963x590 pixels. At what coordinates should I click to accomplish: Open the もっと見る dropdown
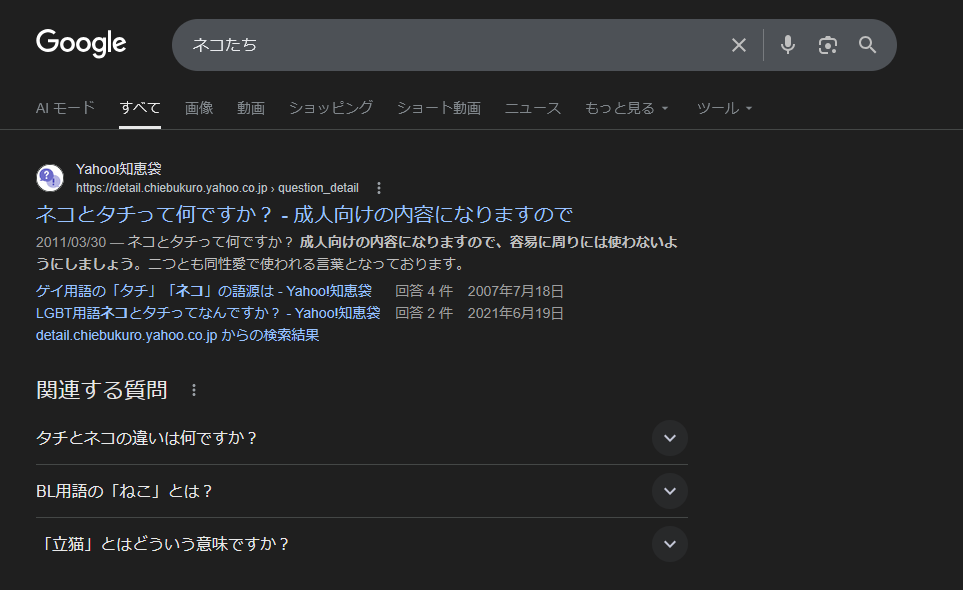click(626, 108)
